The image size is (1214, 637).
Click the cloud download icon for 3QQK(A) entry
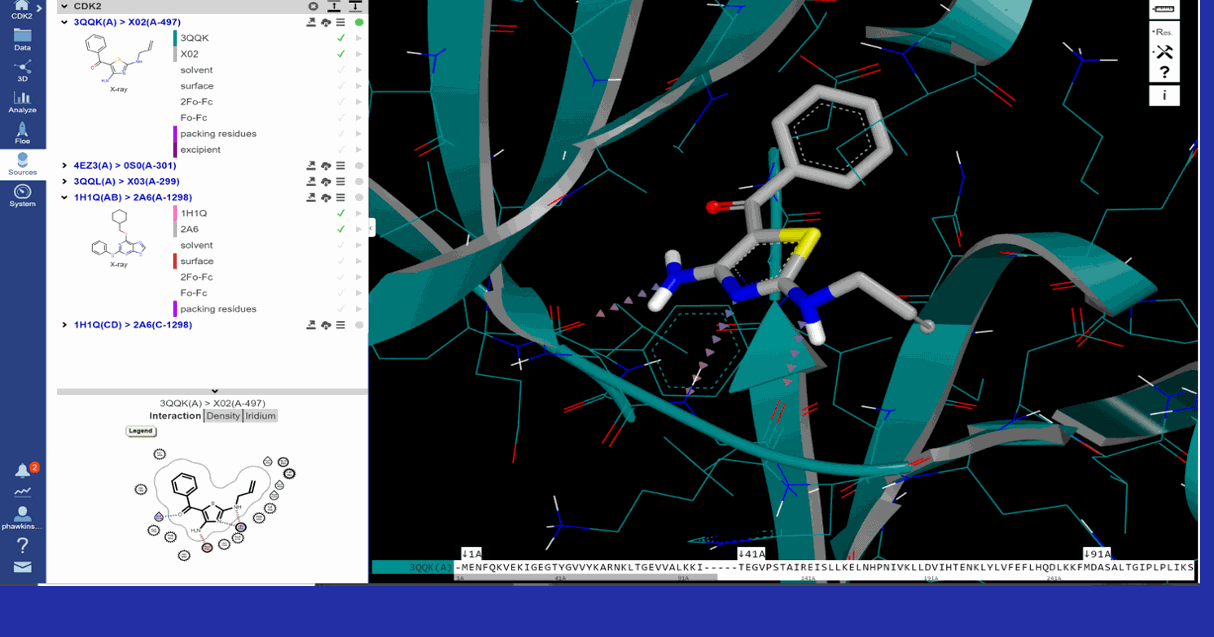326,22
